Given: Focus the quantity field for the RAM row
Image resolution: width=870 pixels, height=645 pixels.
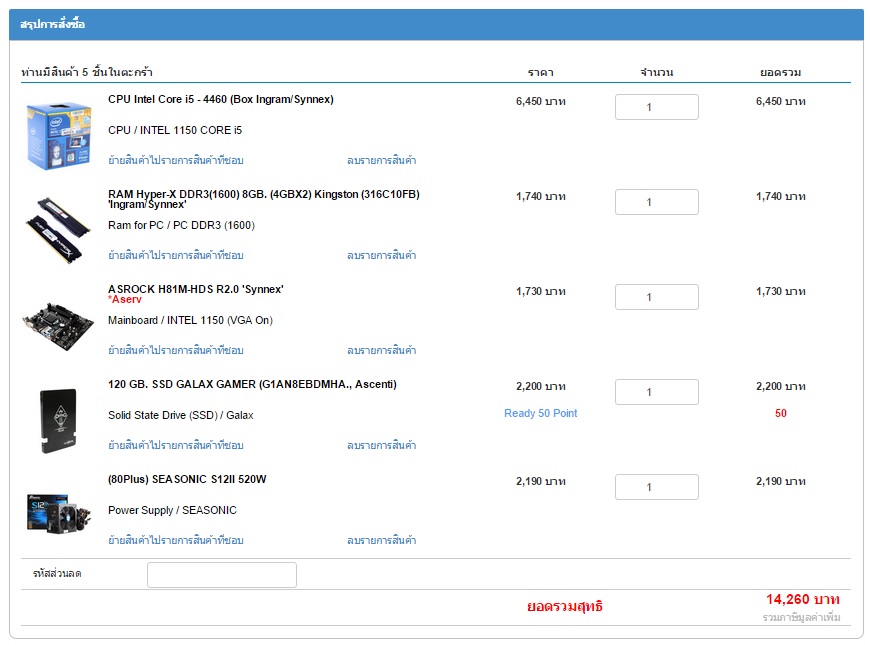Looking at the screenshot, I should tap(657, 202).
